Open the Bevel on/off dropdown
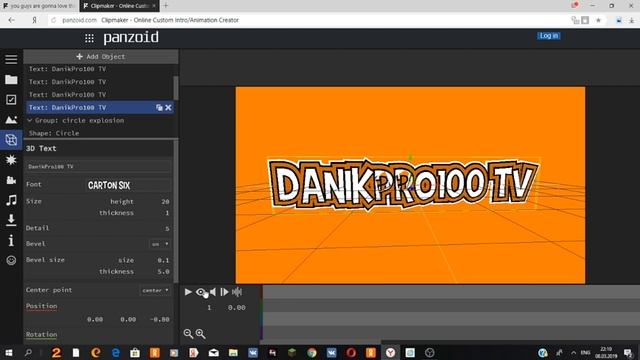 (160, 244)
